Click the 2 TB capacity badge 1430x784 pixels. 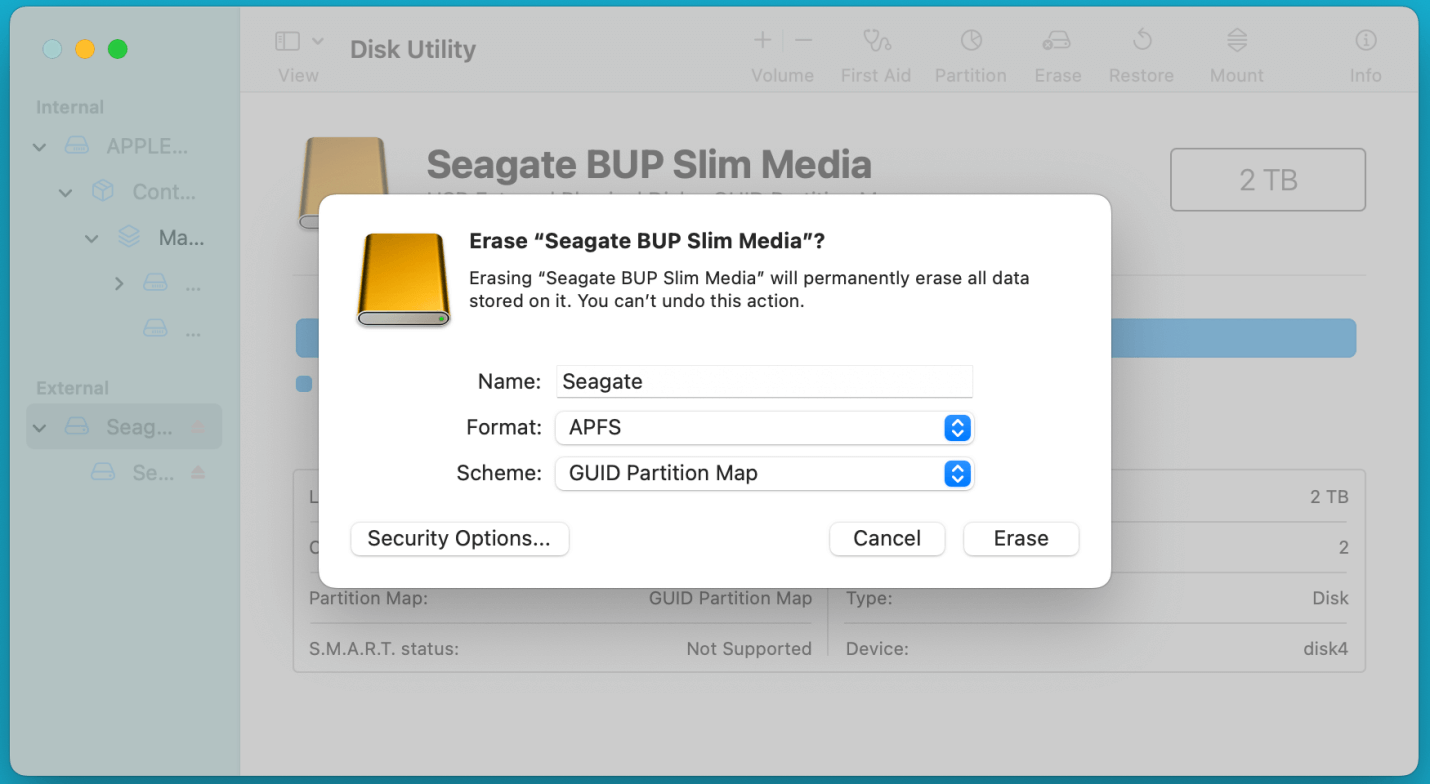pyautogui.click(x=1267, y=179)
